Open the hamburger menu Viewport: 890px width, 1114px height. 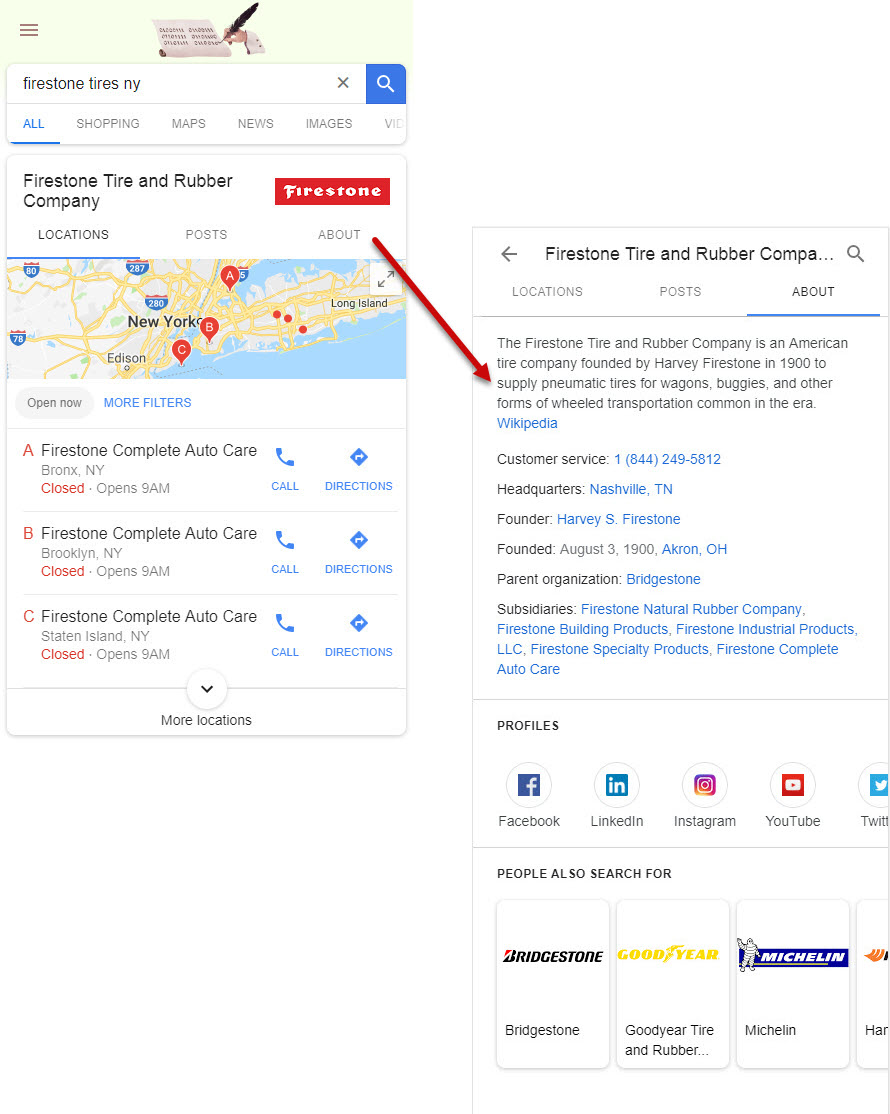29,30
